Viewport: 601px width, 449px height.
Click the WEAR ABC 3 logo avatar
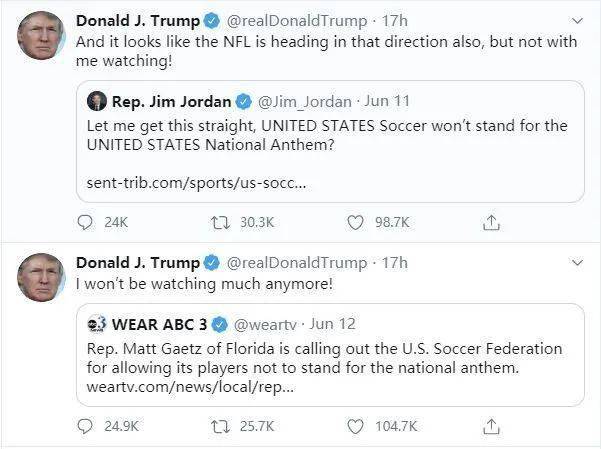[x=97, y=324]
